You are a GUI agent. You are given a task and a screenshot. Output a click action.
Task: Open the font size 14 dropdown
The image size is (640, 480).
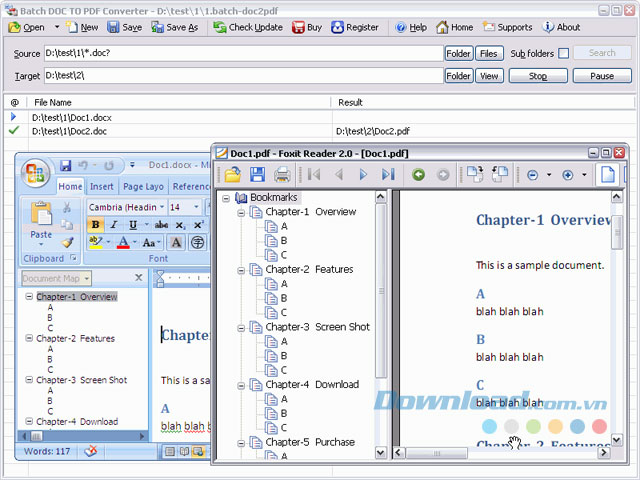tap(196, 207)
